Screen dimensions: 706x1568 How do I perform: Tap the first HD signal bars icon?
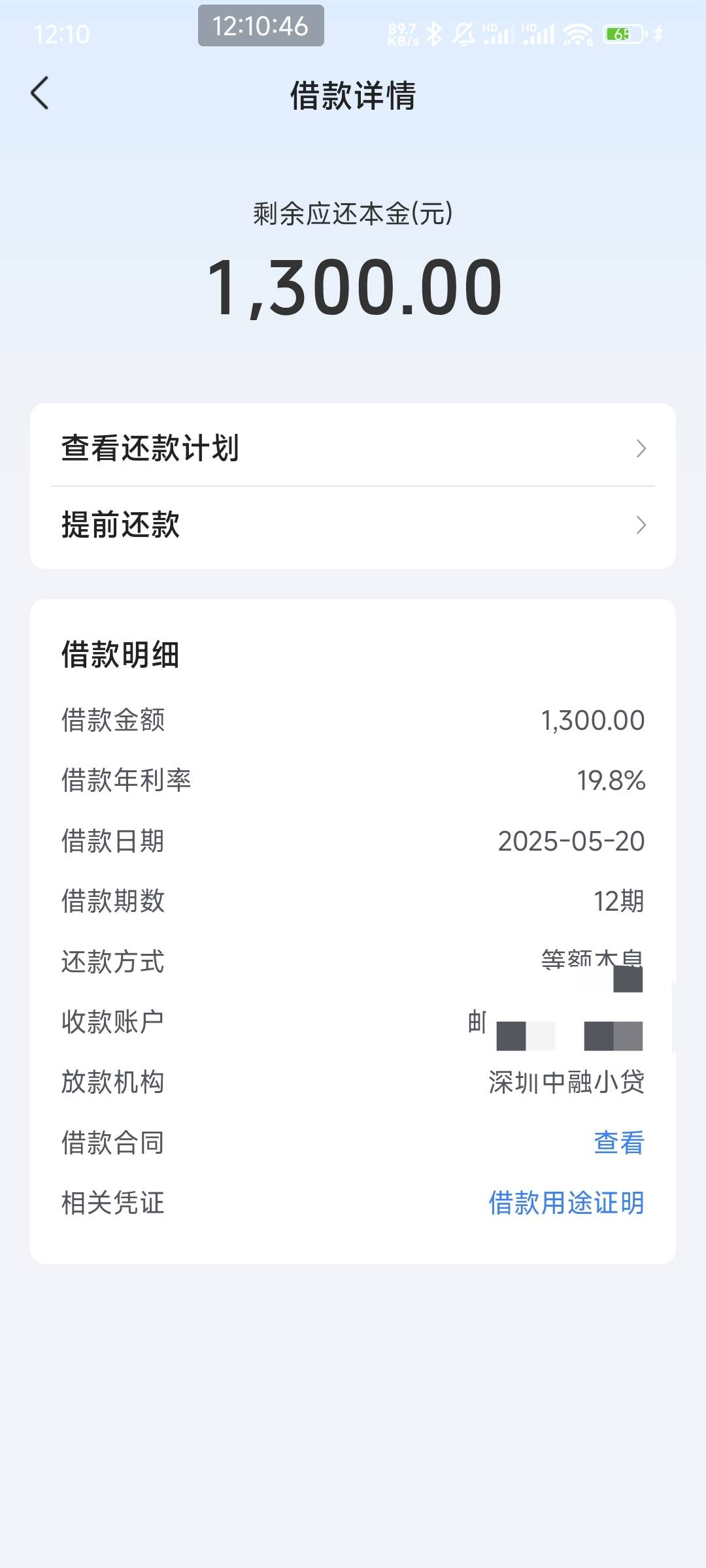tap(498, 34)
